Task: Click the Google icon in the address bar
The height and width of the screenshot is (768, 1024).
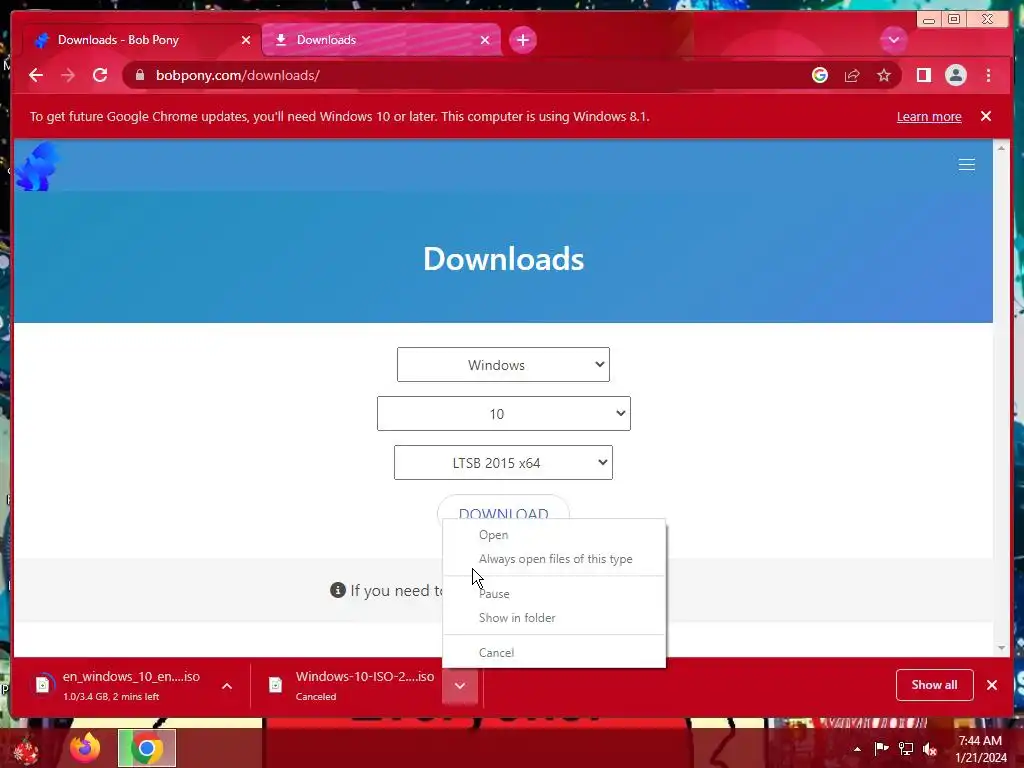Action: (820, 76)
